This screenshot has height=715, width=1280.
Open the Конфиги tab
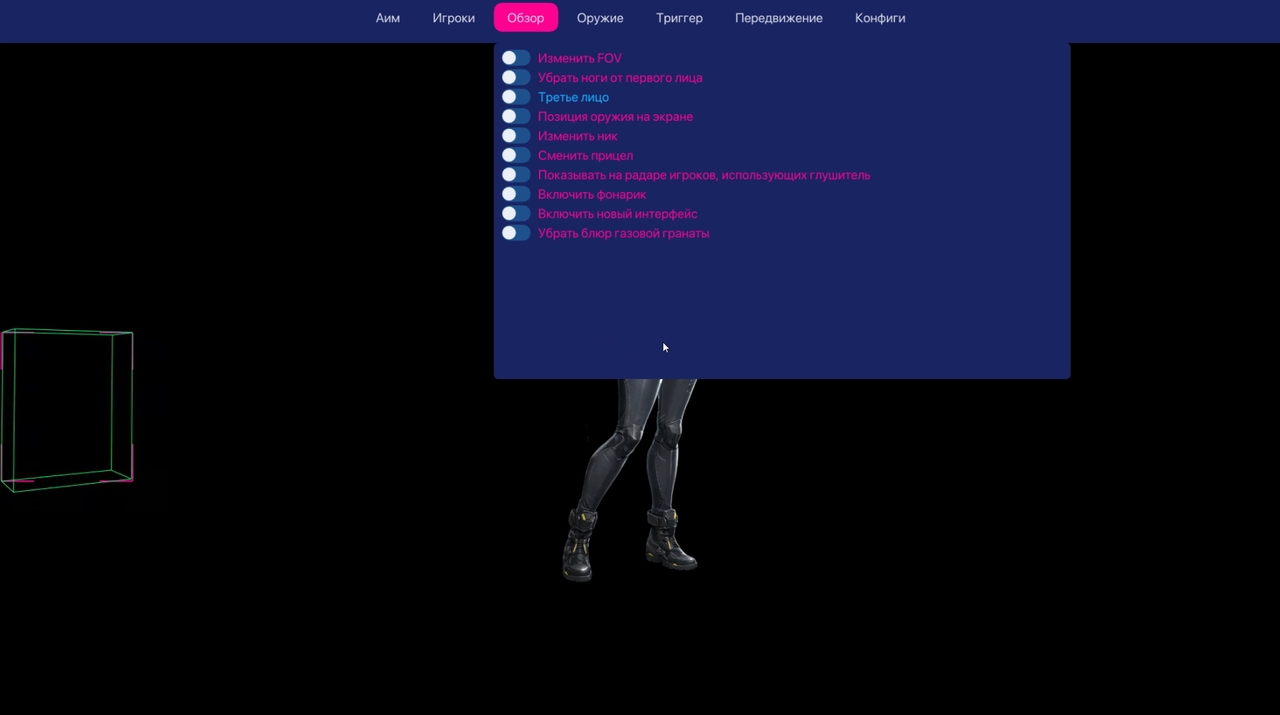click(880, 18)
